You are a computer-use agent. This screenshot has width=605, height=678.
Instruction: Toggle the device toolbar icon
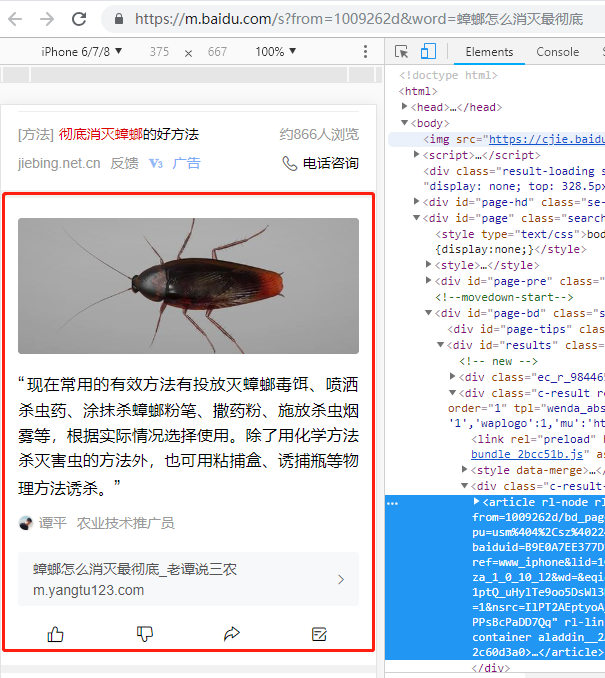coord(428,51)
